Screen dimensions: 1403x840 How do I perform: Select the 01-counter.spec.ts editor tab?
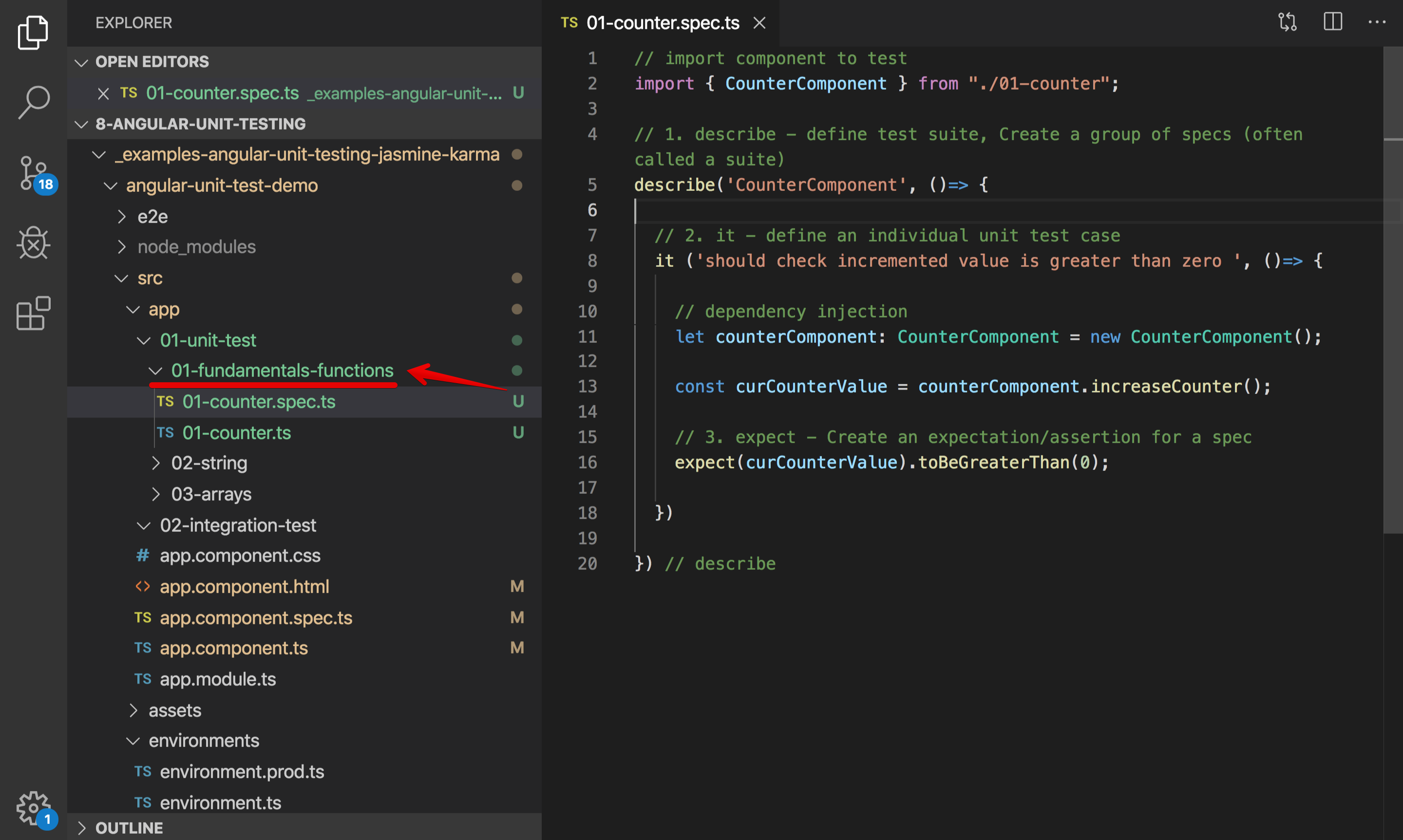tap(663, 23)
